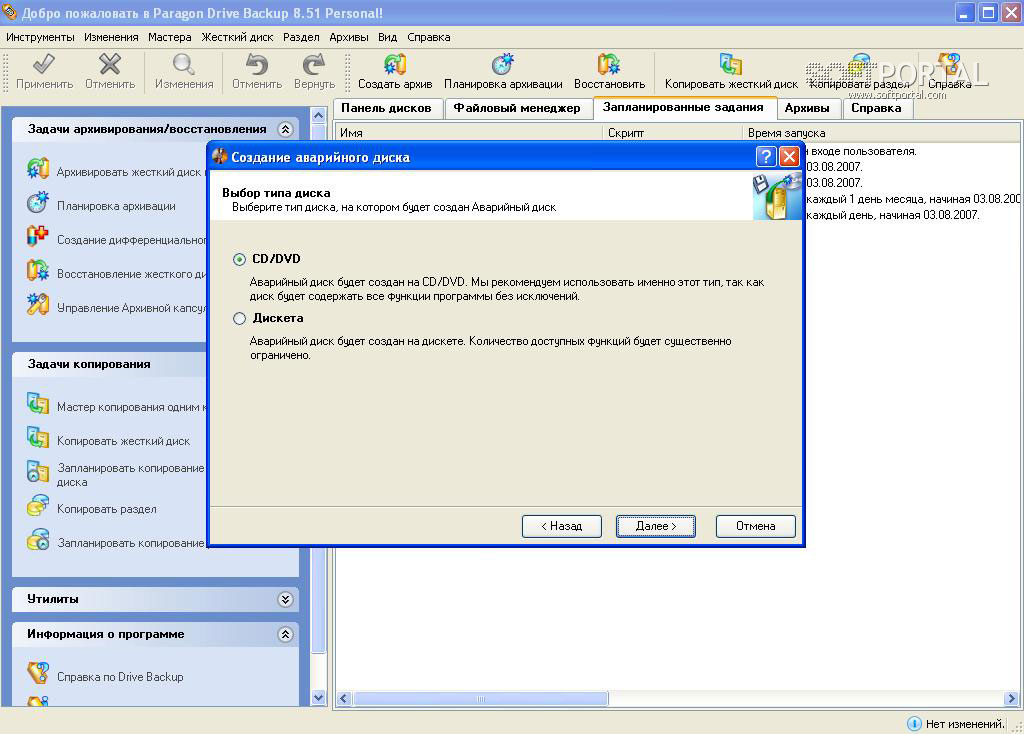
Task: Open Справка по Drive Backup icon
Action: click(38, 673)
